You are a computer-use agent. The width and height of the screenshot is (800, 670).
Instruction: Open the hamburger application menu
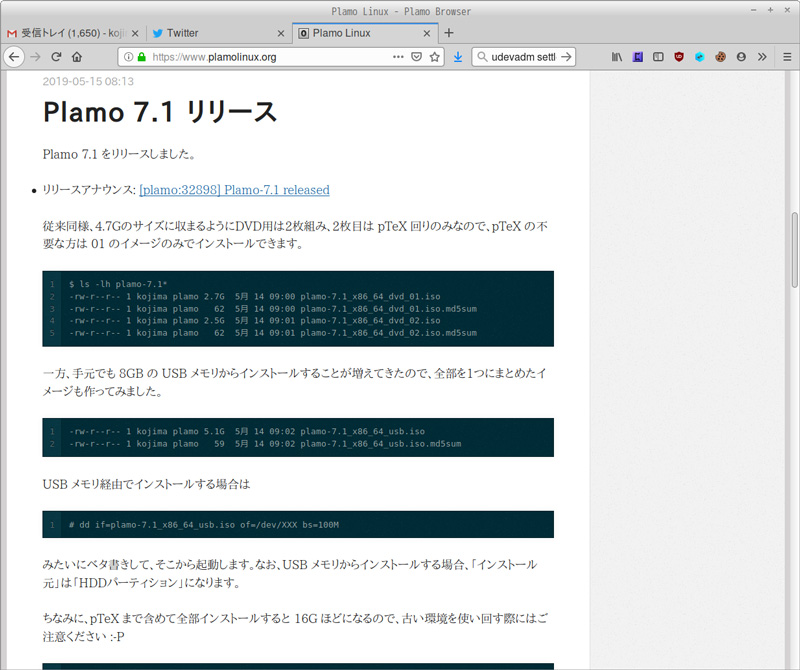pyautogui.click(x=787, y=57)
